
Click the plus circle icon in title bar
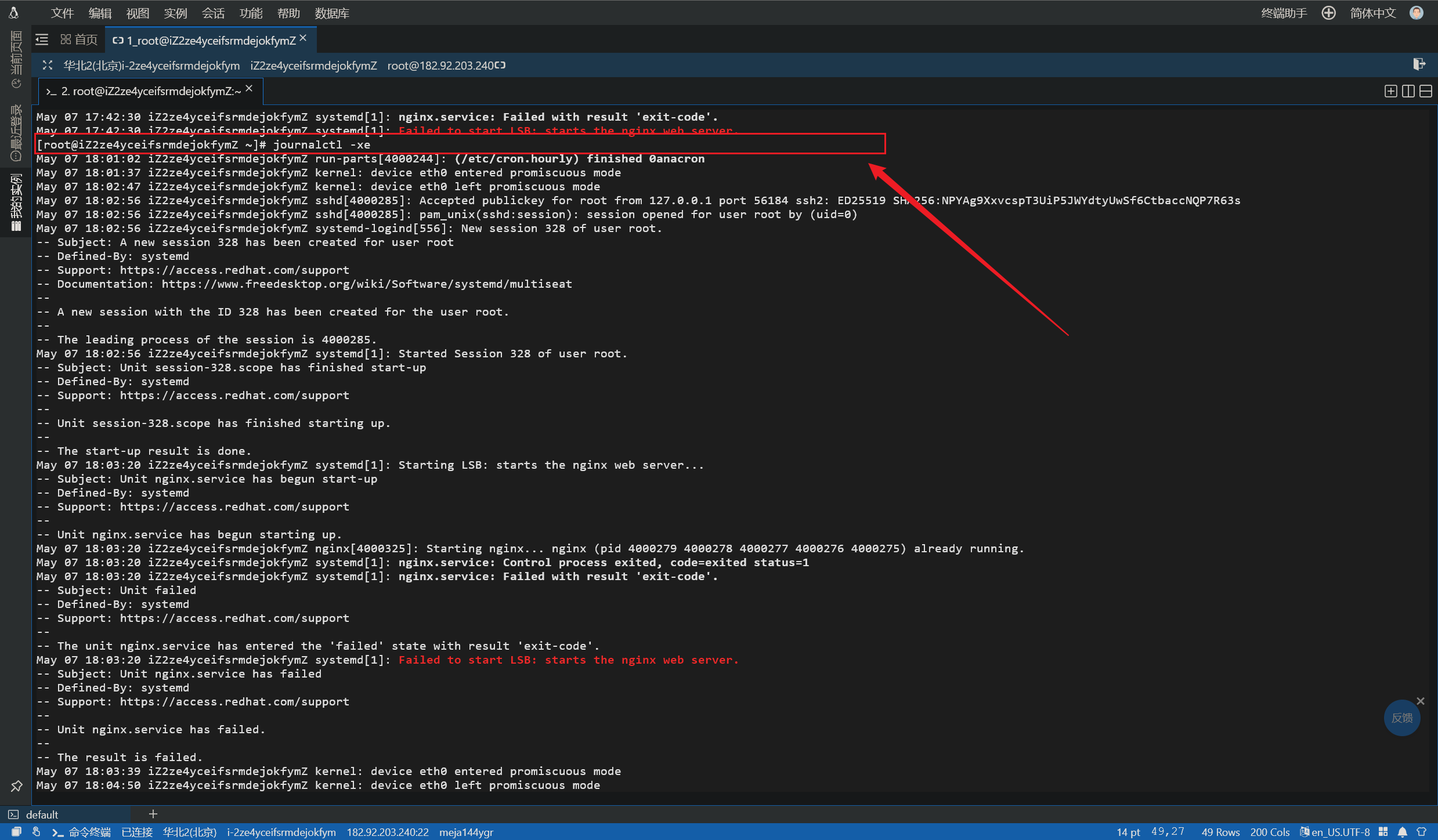[x=1328, y=13]
